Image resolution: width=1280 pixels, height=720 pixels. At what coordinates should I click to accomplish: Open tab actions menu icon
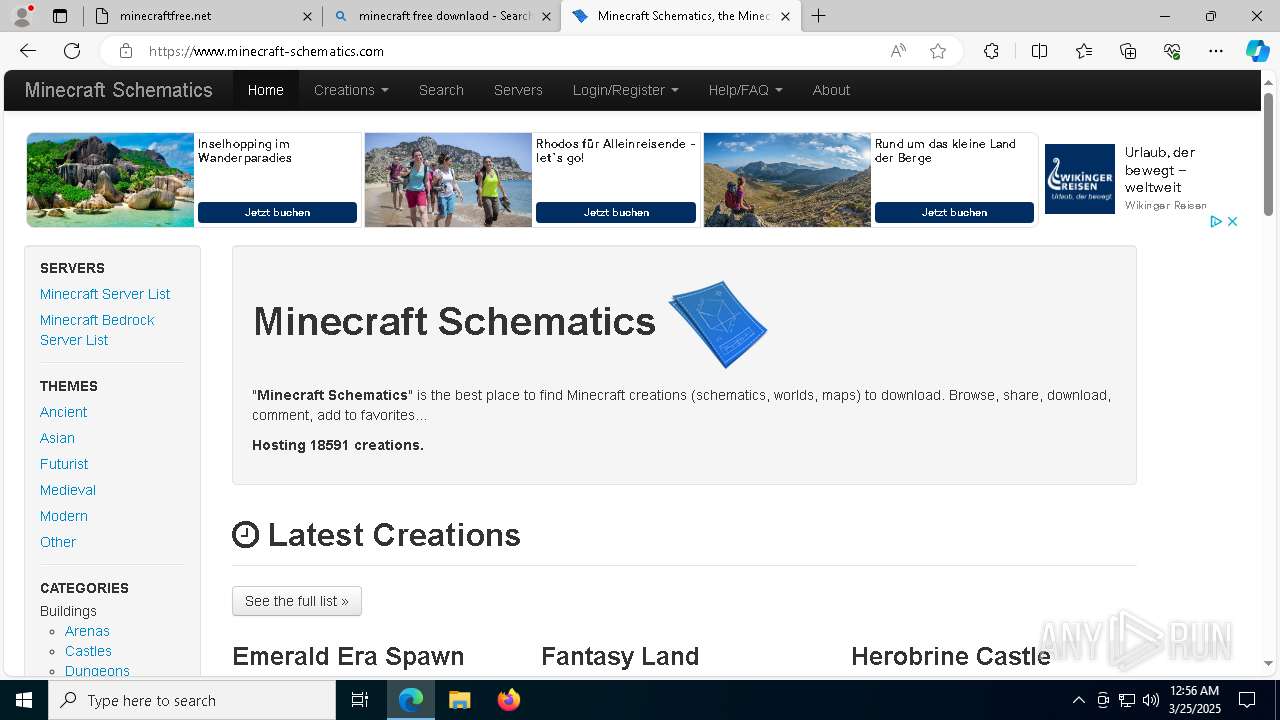coord(60,16)
